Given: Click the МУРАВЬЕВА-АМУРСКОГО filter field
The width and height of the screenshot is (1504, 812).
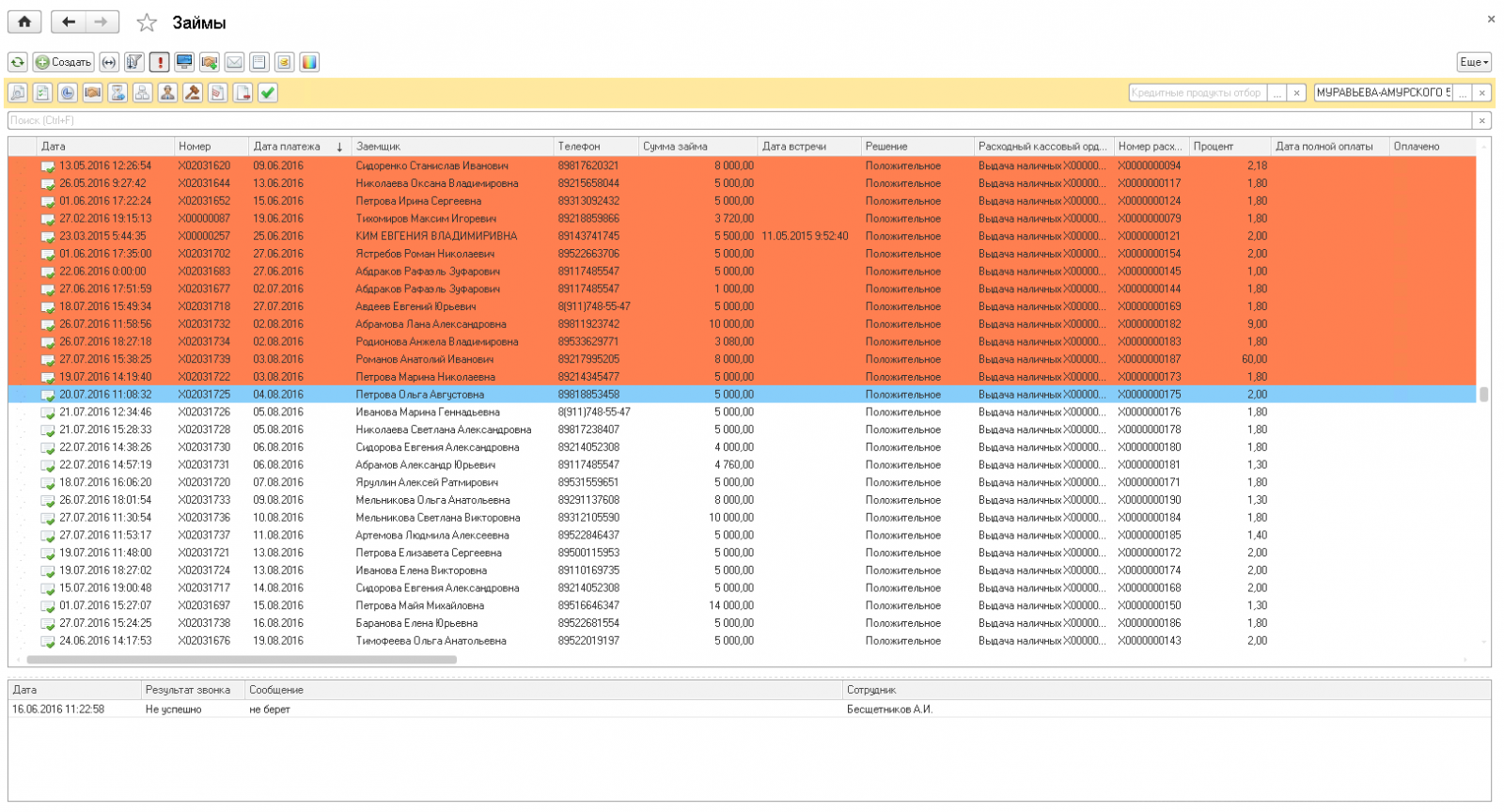Looking at the screenshot, I should (x=1383, y=92).
